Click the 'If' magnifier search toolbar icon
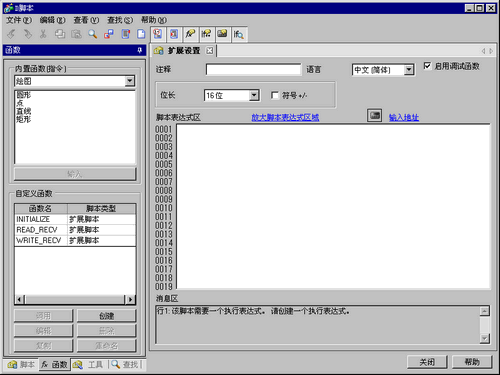The width and height of the screenshot is (500, 375). tap(239, 34)
